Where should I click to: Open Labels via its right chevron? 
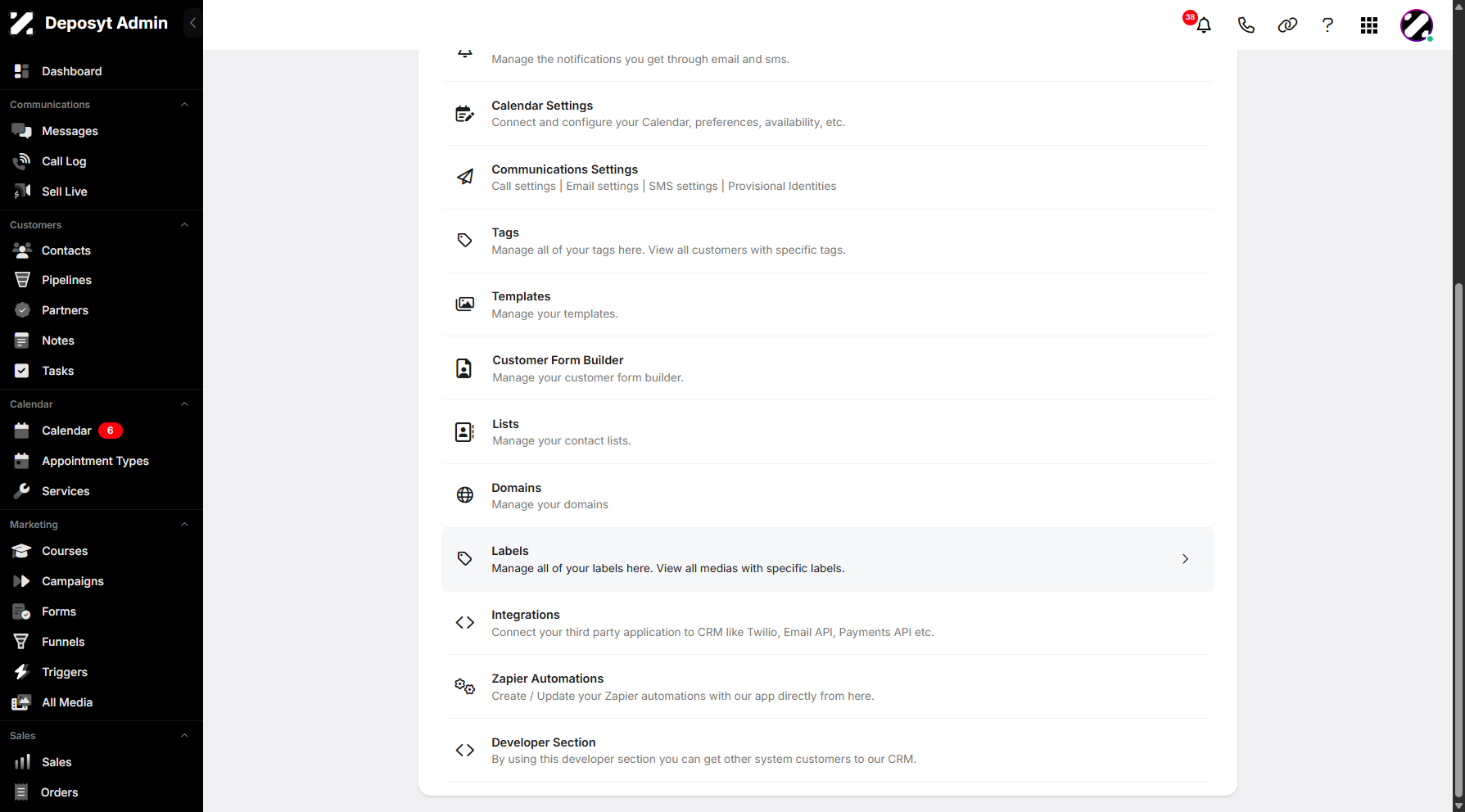pyautogui.click(x=1185, y=559)
